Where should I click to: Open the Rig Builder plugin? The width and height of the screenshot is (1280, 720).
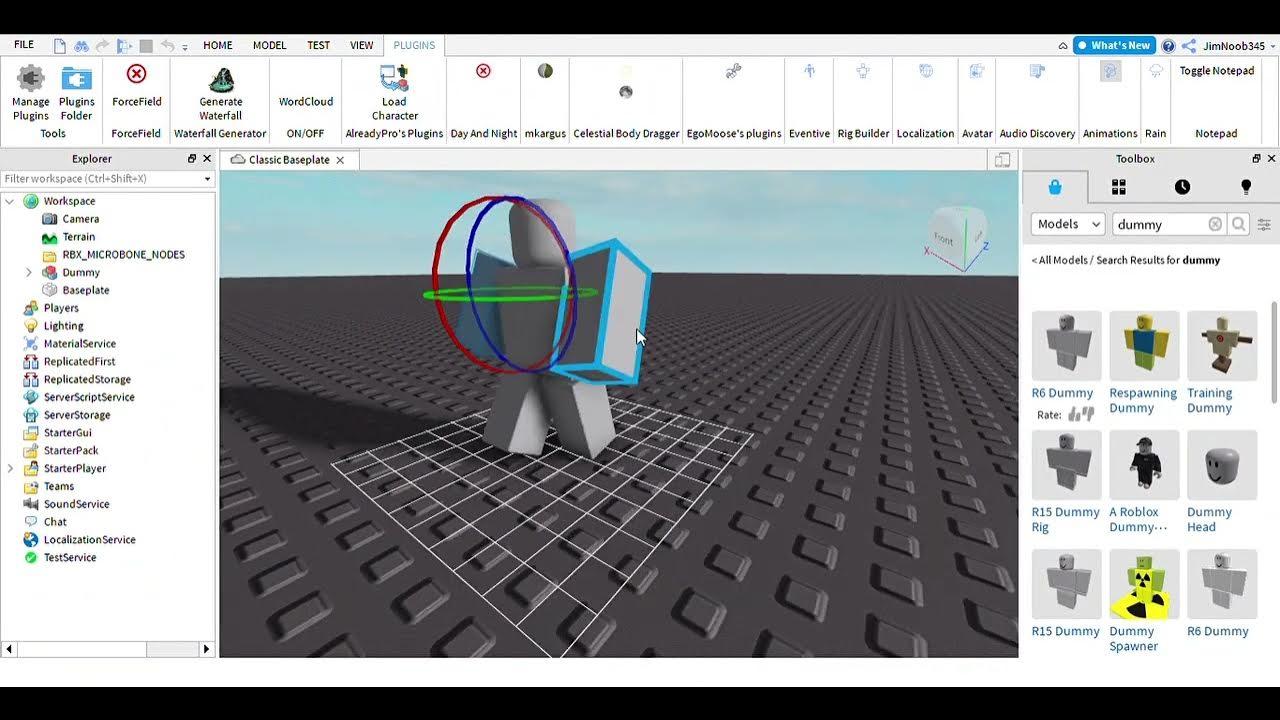[863, 71]
